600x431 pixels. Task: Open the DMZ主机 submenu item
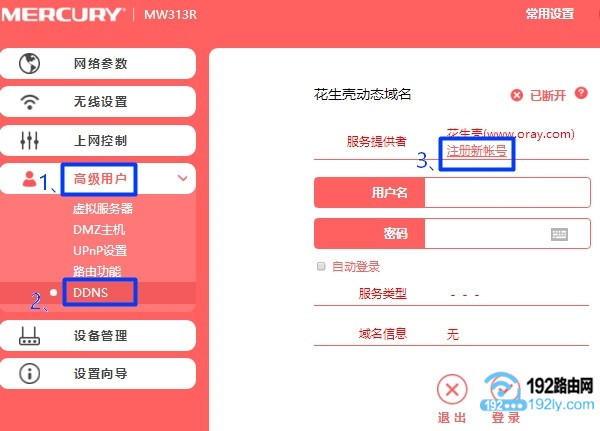[x=99, y=230]
